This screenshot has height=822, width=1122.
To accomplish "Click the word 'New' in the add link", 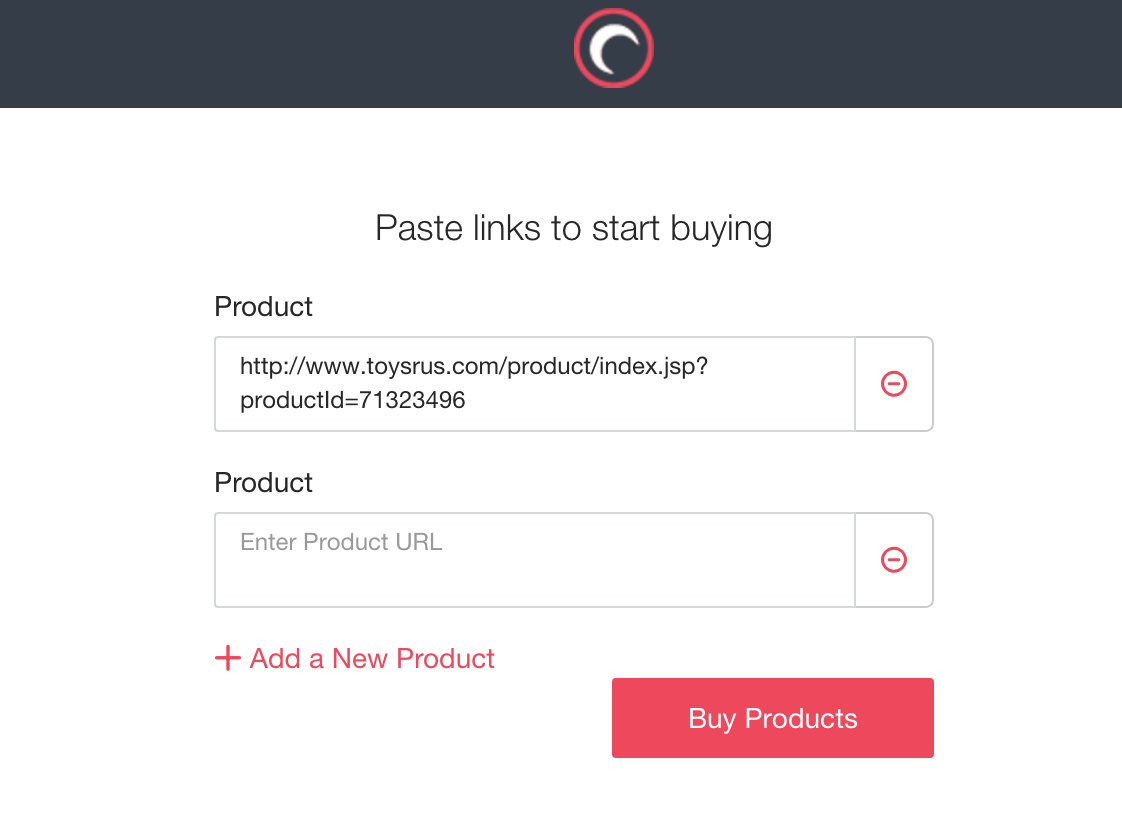I will 360,658.
